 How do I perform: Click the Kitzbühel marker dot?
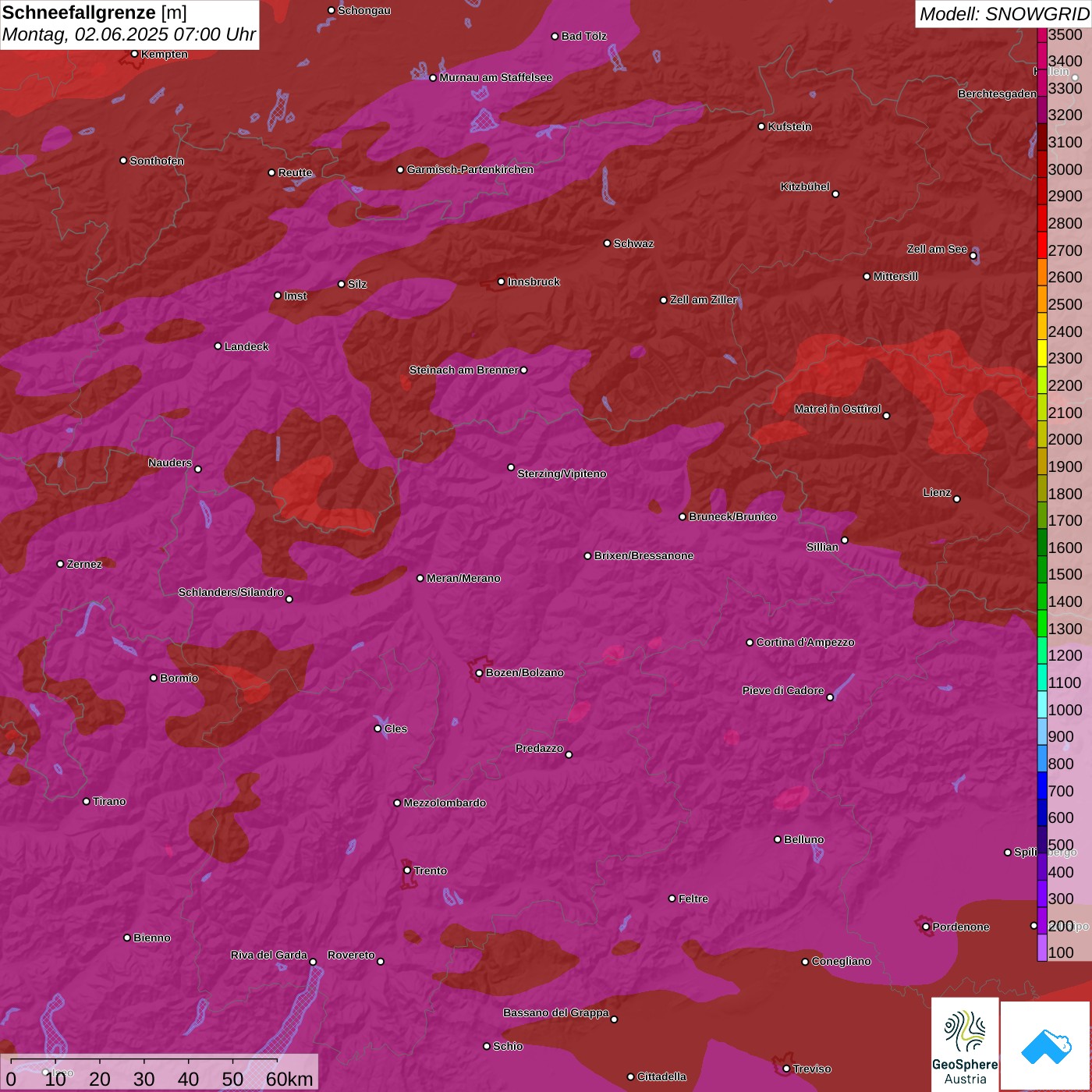click(x=835, y=194)
